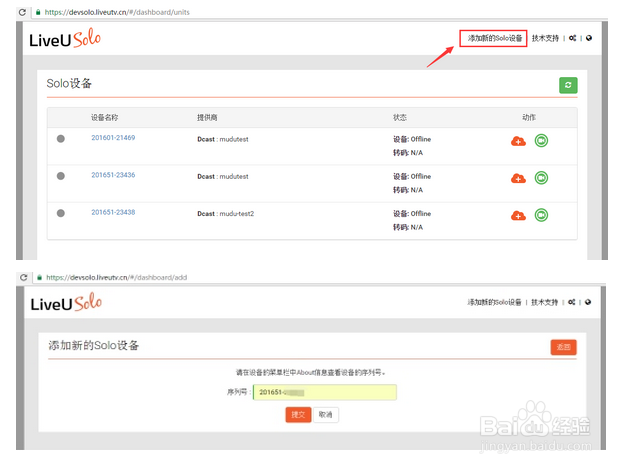Click the orange 提交 submit button
626x468 pixels.
point(298,414)
